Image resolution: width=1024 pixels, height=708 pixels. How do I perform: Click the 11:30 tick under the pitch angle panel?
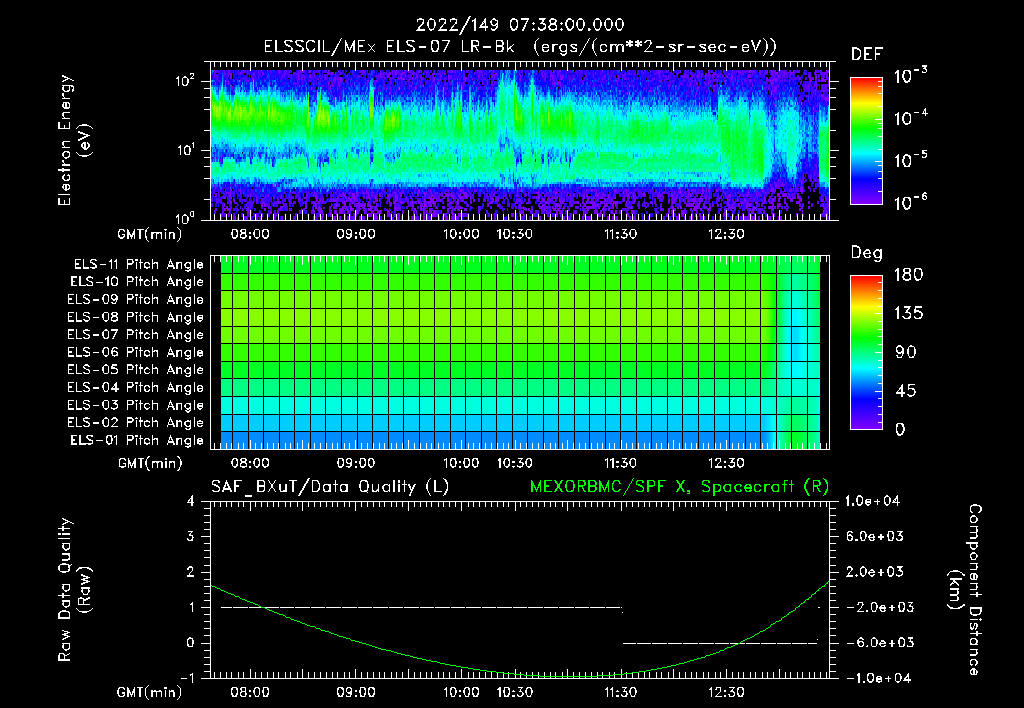(x=620, y=463)
